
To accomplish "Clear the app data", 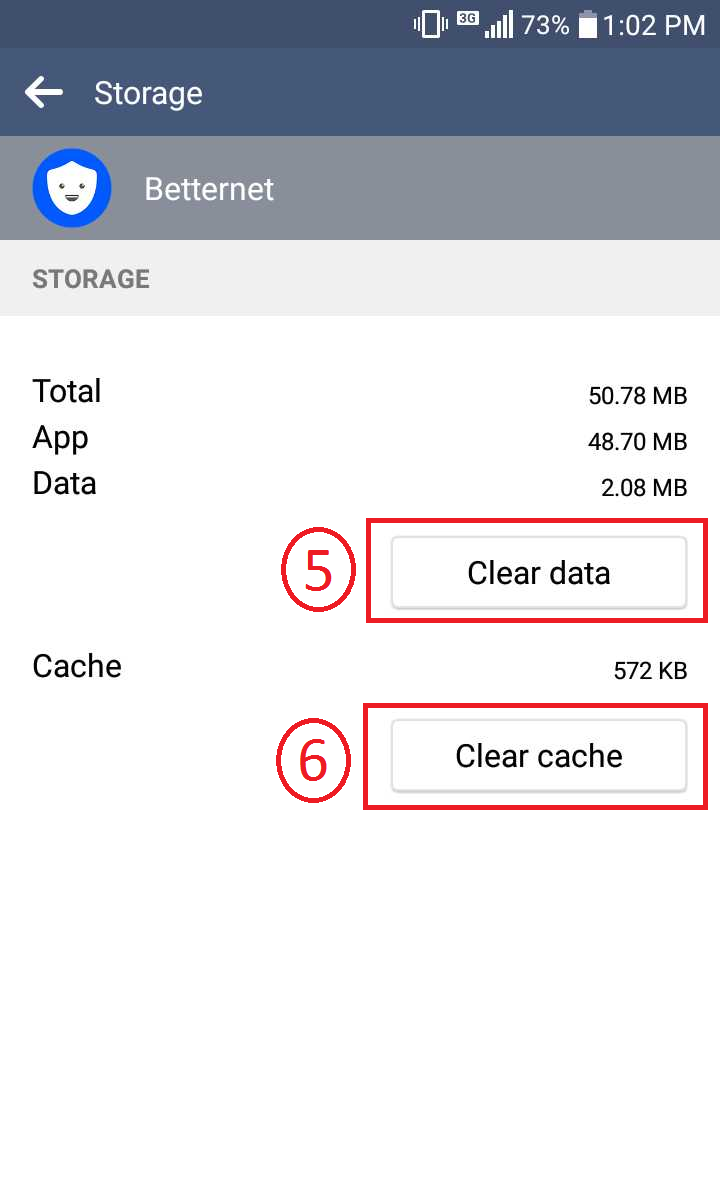I will pos(539,572).
